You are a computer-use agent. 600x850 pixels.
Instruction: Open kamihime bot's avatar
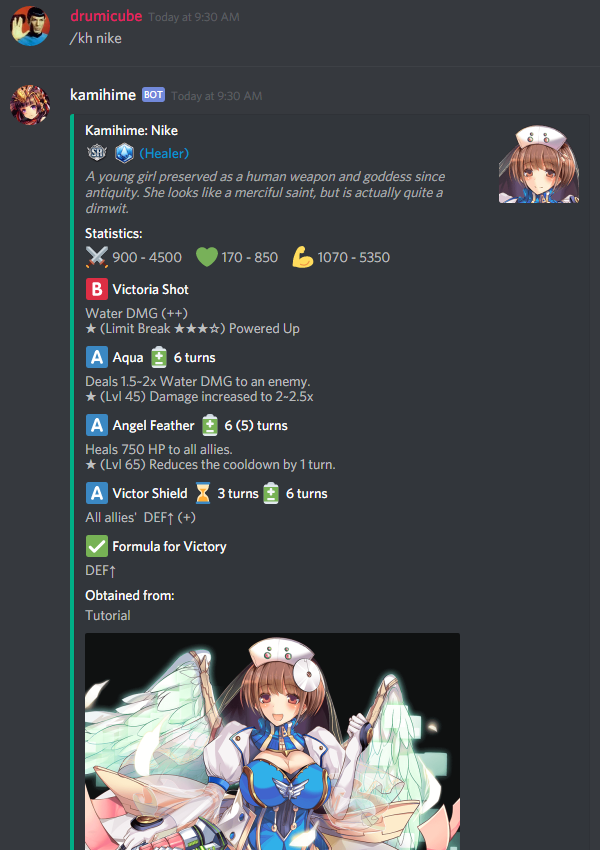click(x=30, y=105)
